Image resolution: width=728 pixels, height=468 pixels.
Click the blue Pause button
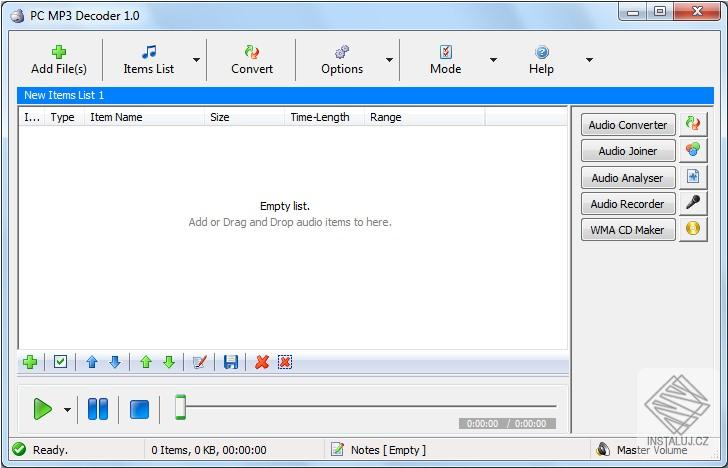click(98, 409)
